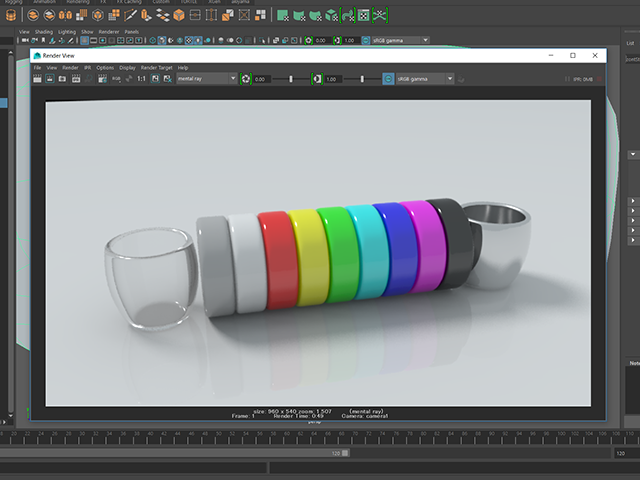
Task: Click last green bracketed shelf icon
Action: tap(380, 16)
